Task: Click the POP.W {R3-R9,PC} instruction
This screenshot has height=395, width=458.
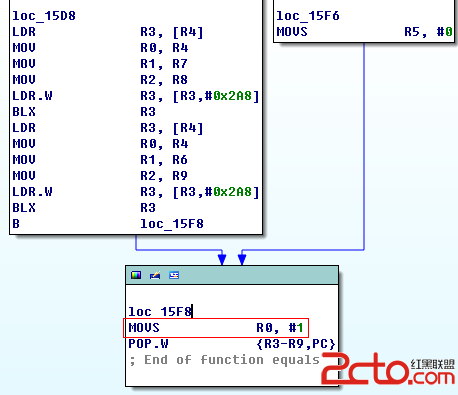Action: [x=232, y=344]
